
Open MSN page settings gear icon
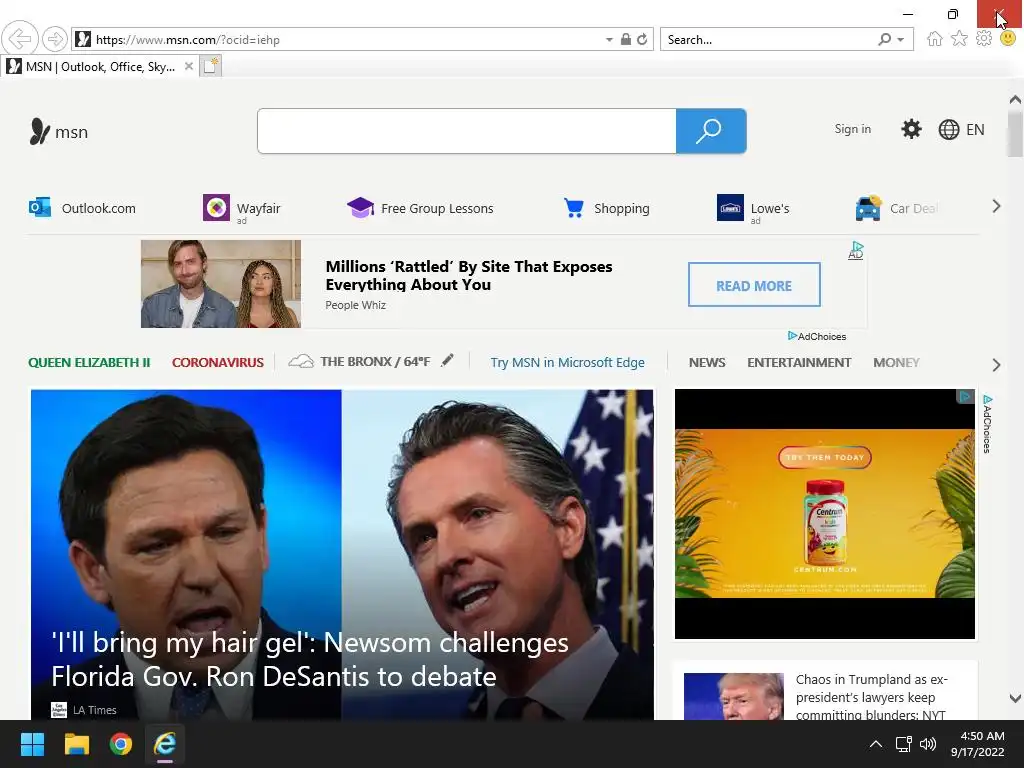tap(911, 129)
